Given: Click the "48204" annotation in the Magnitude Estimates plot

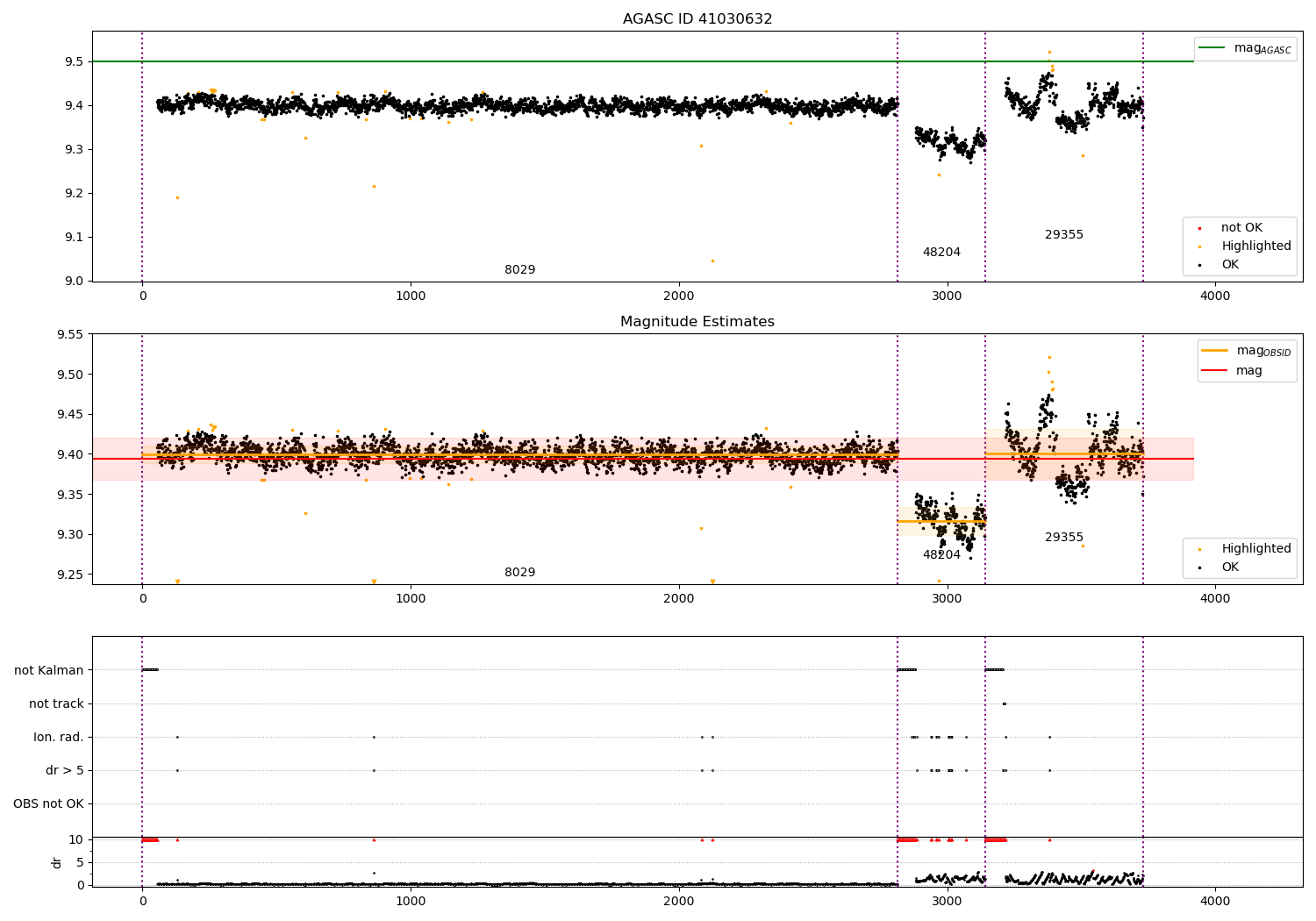Looking at the screenshot, I should pos(941,555).
